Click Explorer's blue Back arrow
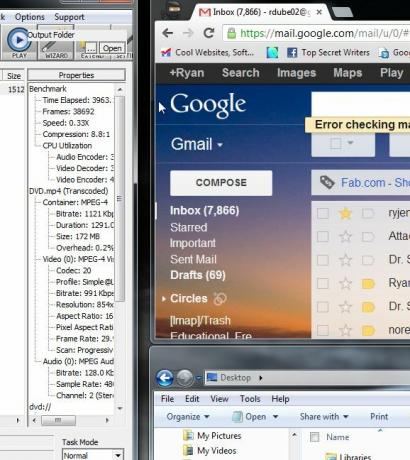This screenshot has height=460, width=410. pos(165,378)
